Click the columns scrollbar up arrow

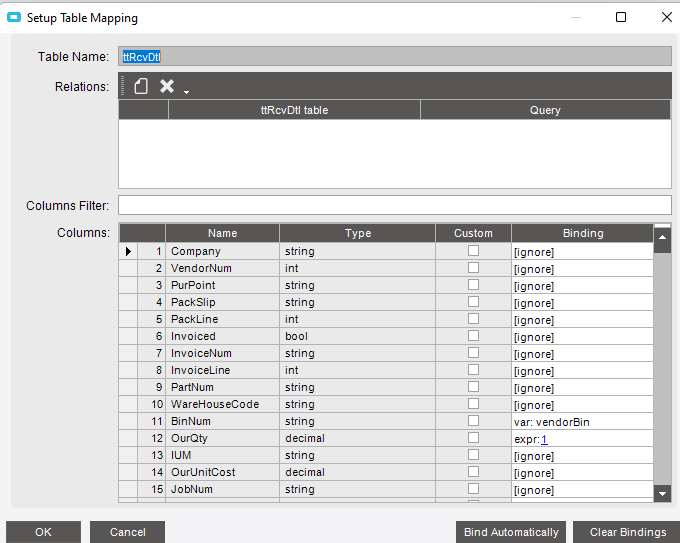point(662,237)
